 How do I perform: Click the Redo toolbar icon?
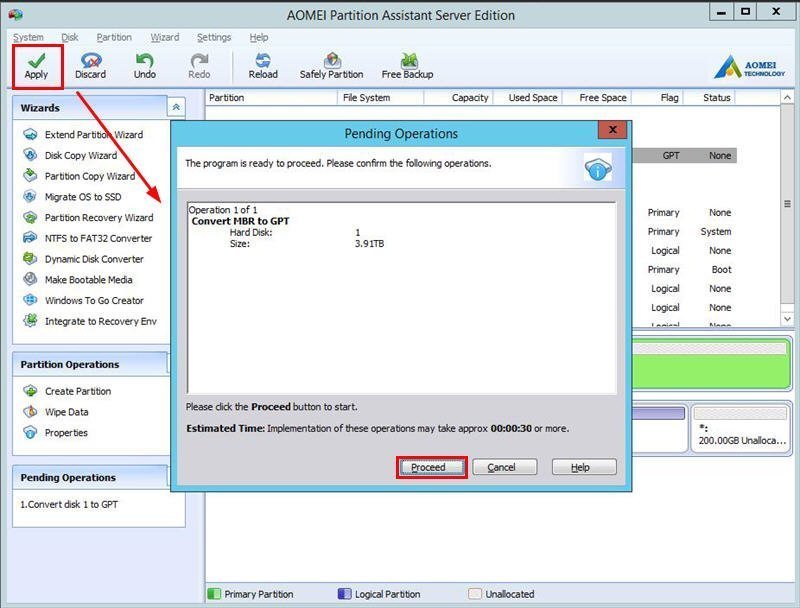pyautogui.click(x=199, y=66)
